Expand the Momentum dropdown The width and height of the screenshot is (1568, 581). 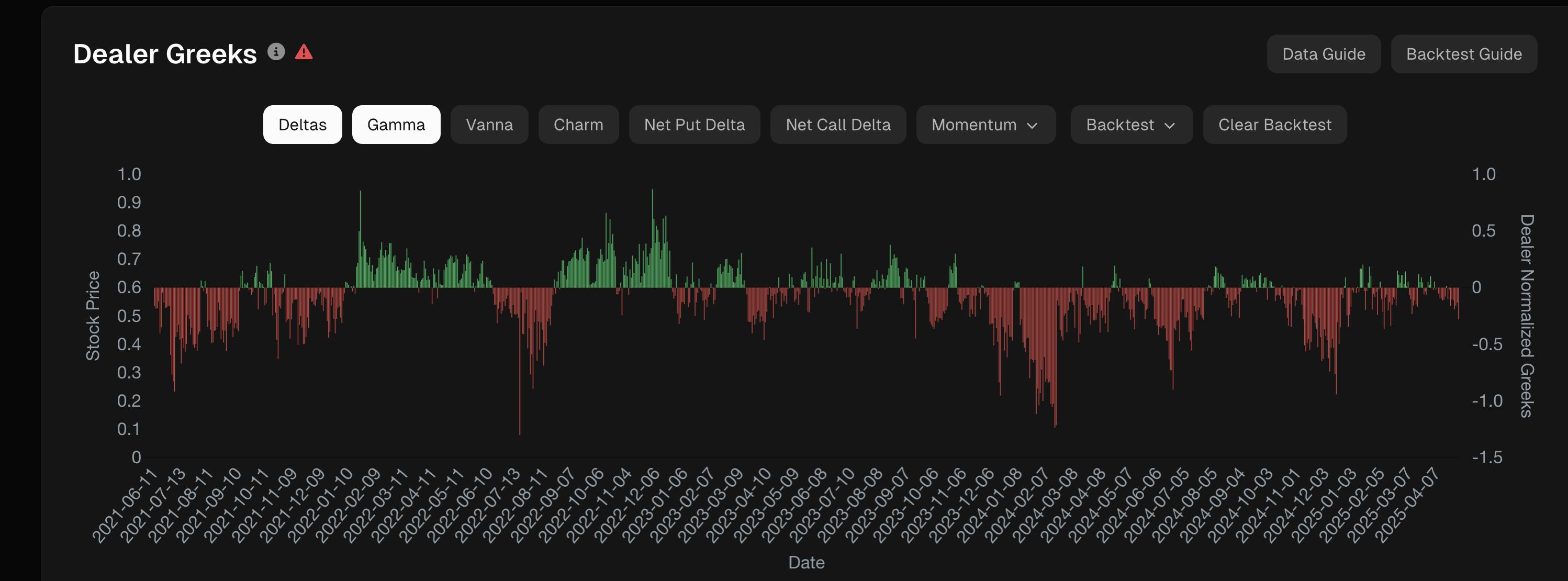pyautogui.click(x=985, y=125)
